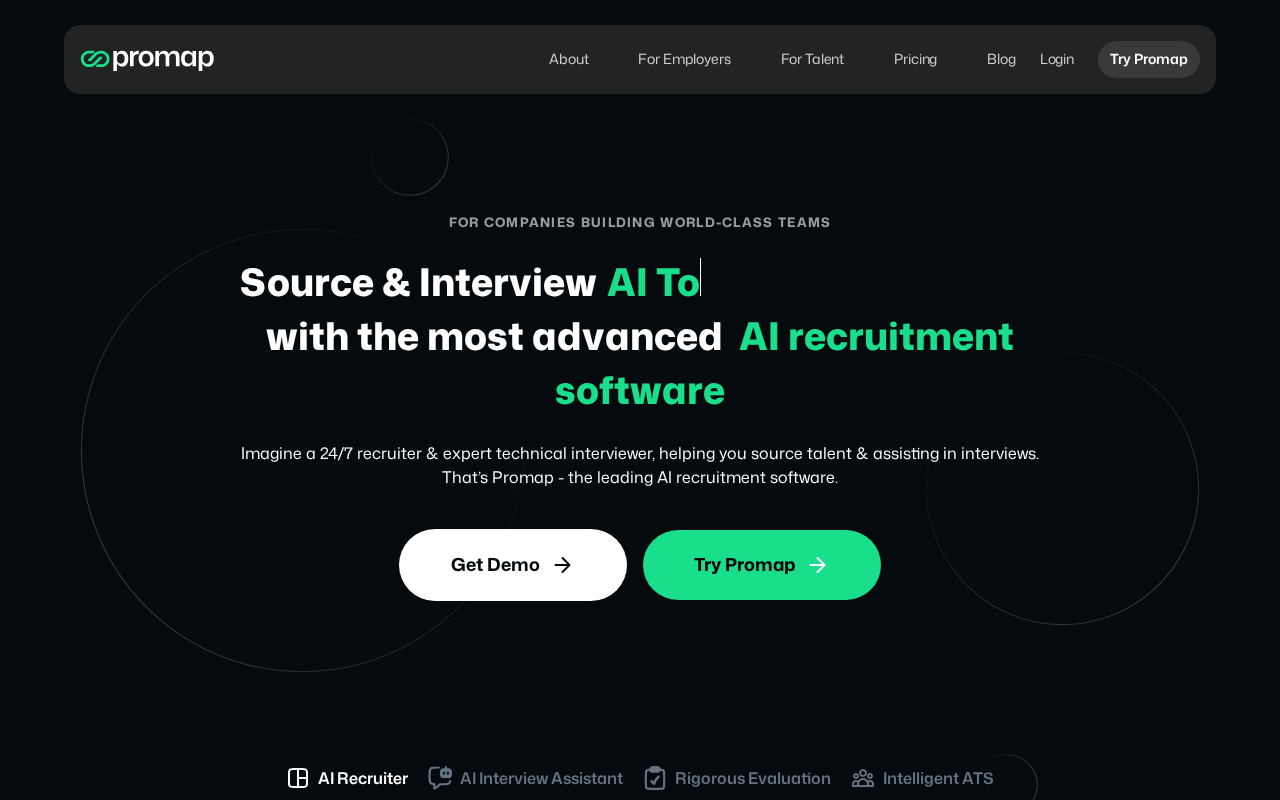Click the Rigorous Evaluation clipboard icon

click(x=655, y=778)
